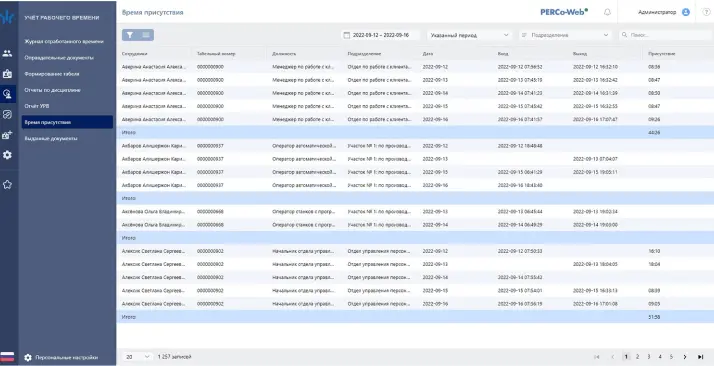
Task: Go to the first page with the skip-back icon
Action: (597, 357)
